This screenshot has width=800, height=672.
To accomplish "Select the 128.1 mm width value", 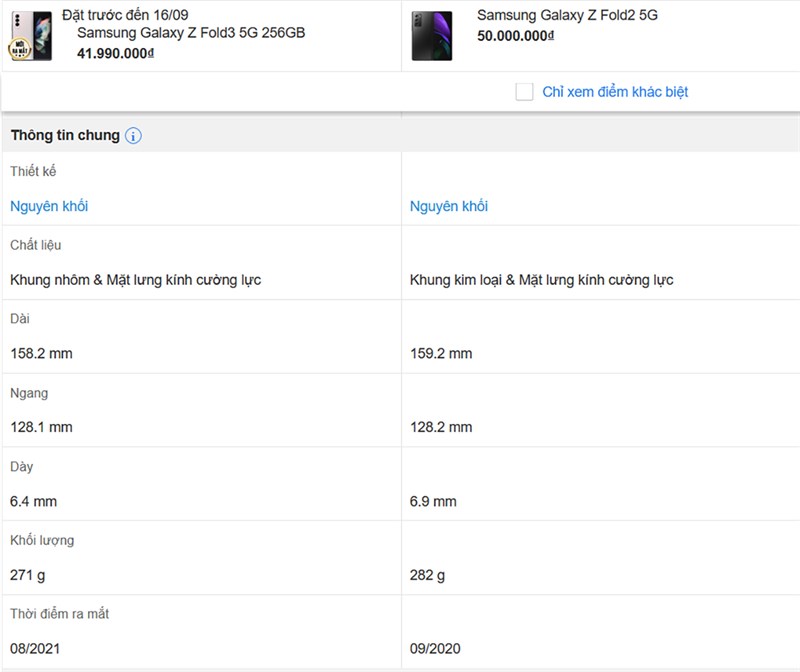I will click(x=41, y=427).
